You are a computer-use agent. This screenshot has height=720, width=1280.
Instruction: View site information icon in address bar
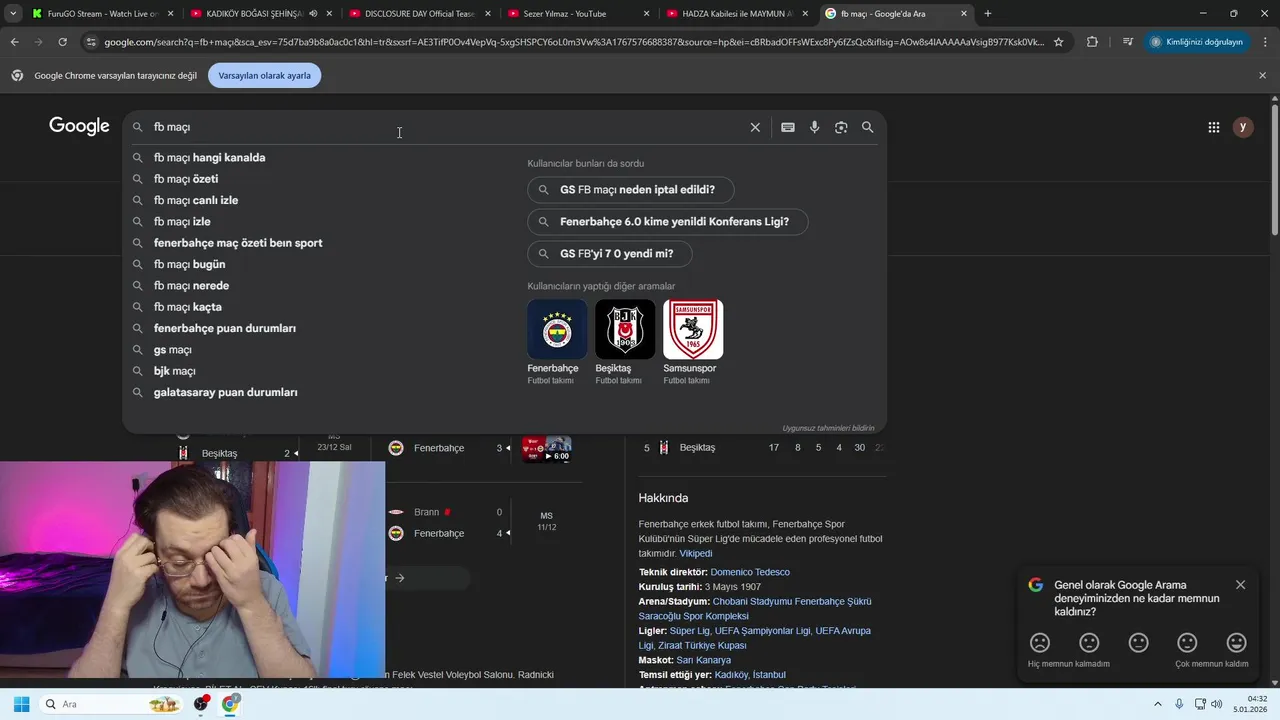[91, 42]
